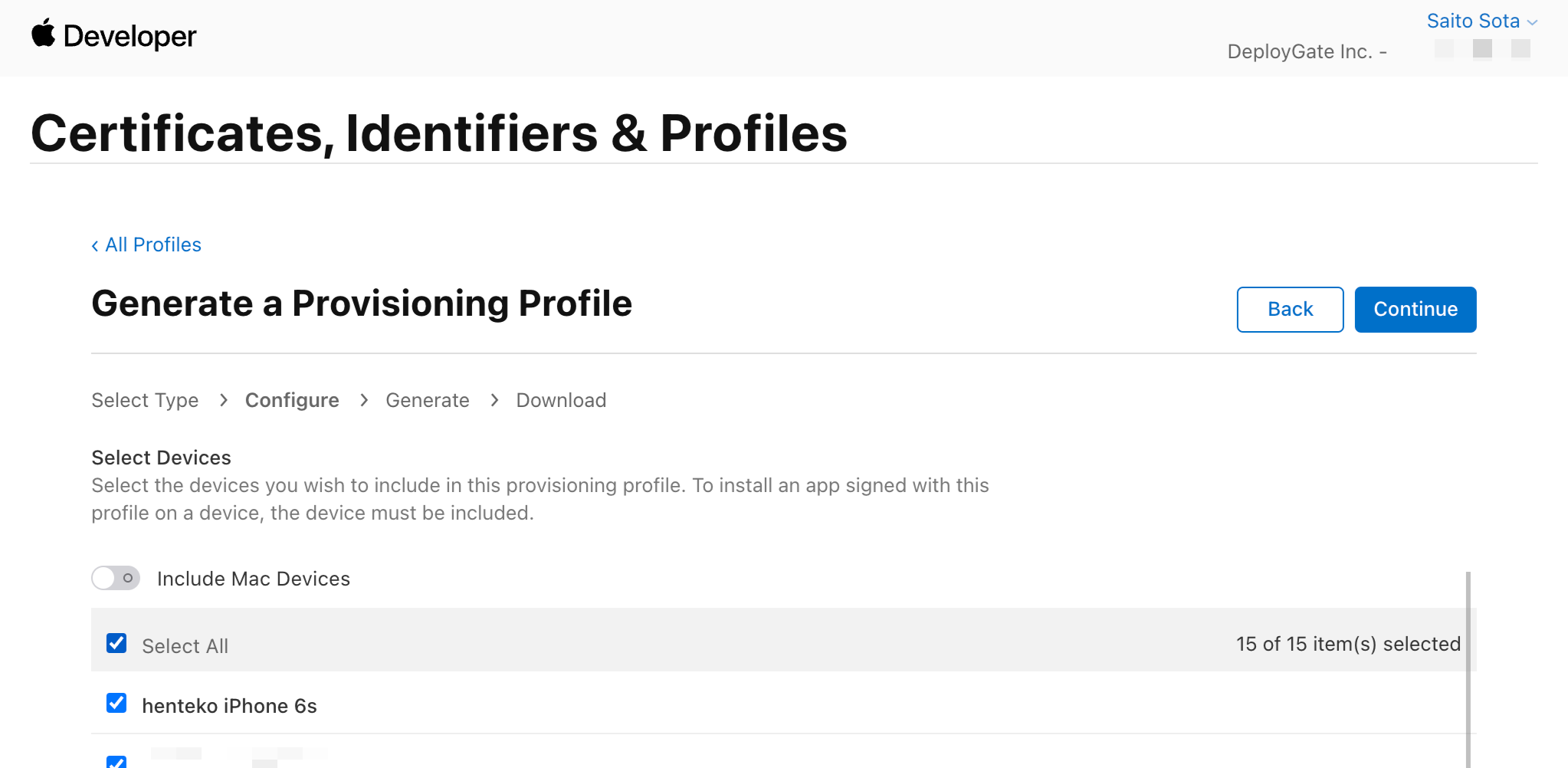Return to All Profiles

(x=153, y=245)
